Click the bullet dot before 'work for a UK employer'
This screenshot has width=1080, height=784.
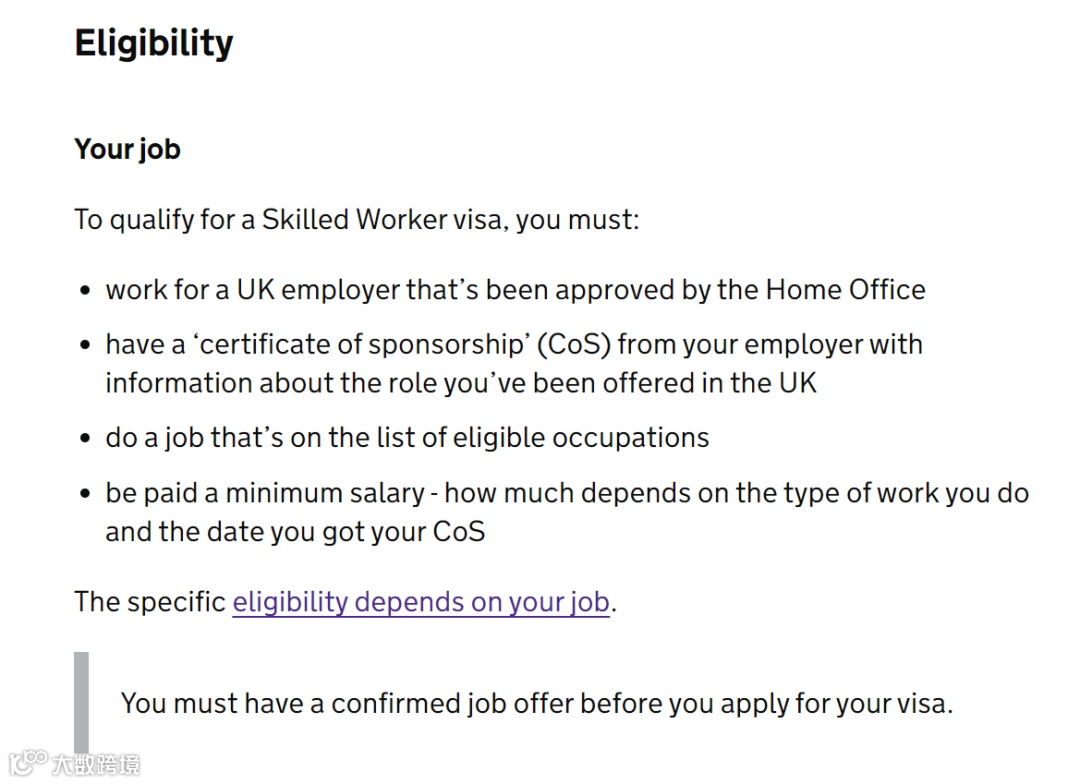coord(85,291)
